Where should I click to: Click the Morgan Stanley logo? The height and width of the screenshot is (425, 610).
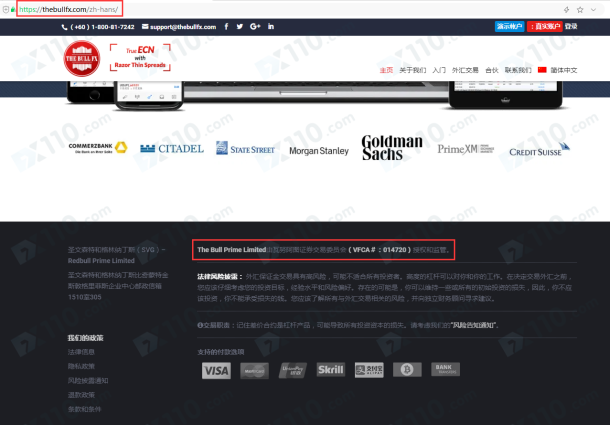(x=319, y=151)
